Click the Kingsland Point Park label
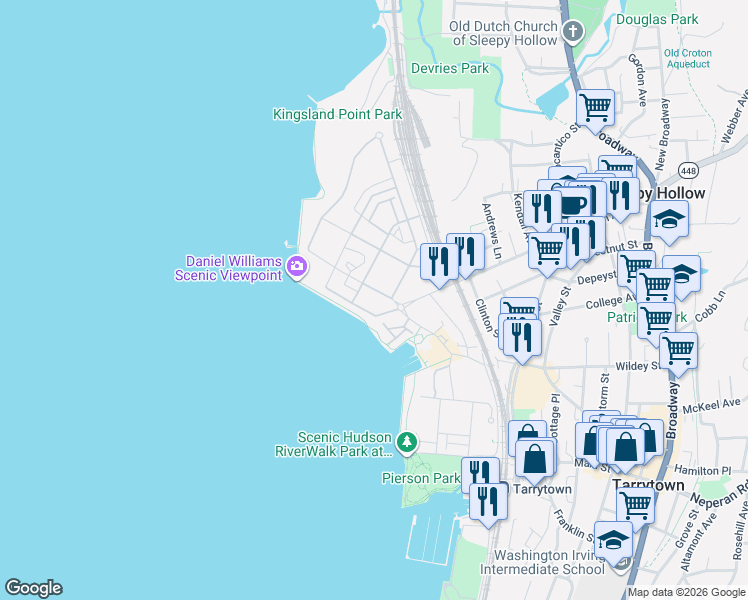The height and width of the screenshot is (600, 748). [x=338, y=114]
